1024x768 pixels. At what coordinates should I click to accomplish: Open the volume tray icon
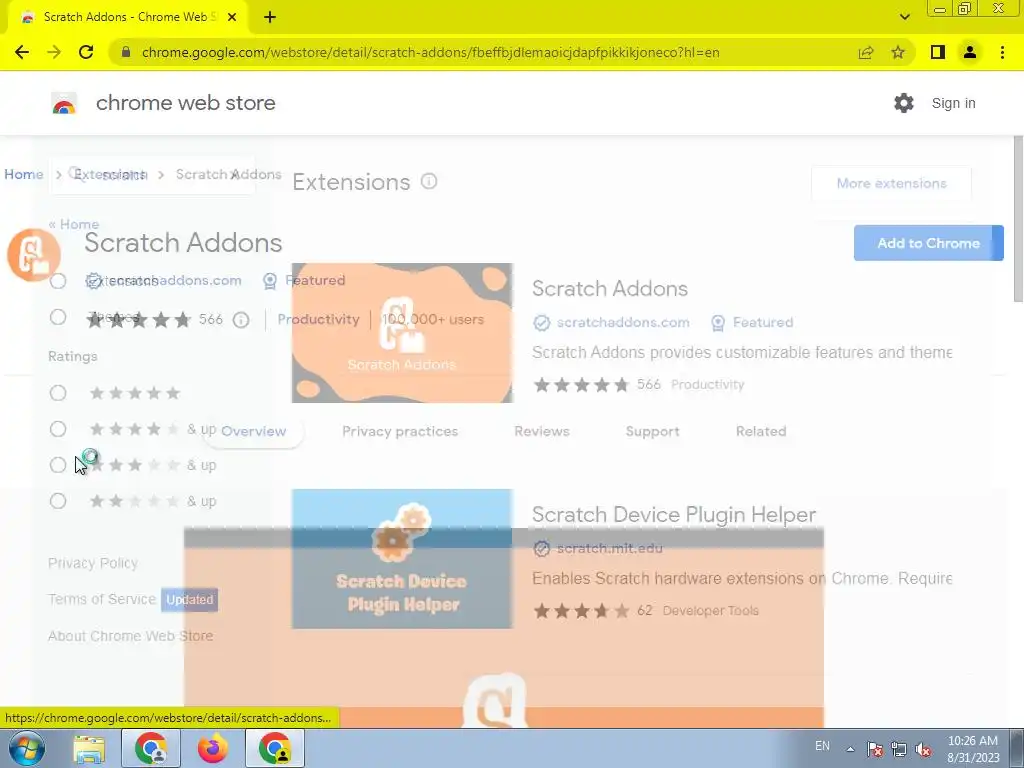pos(923,750)
